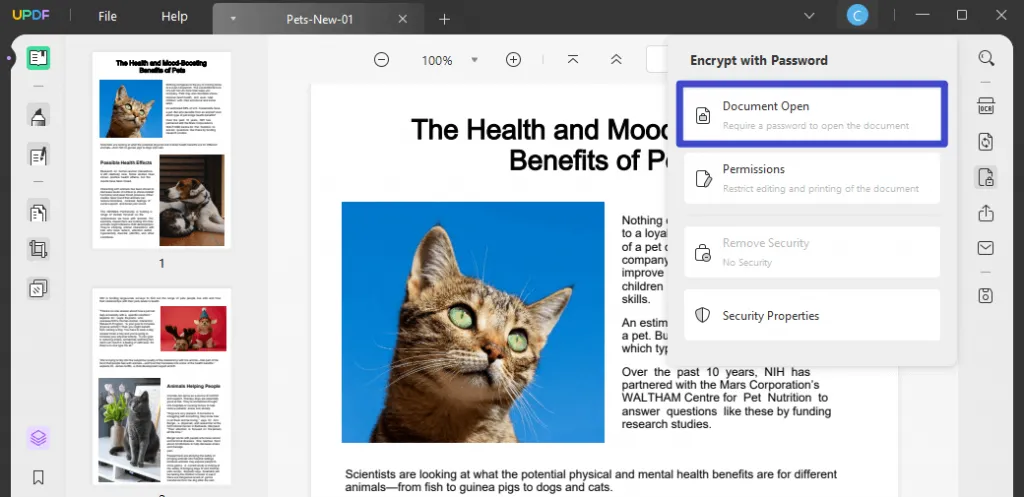Click the Convert PDF icon on right sidebar

(985, 142)
